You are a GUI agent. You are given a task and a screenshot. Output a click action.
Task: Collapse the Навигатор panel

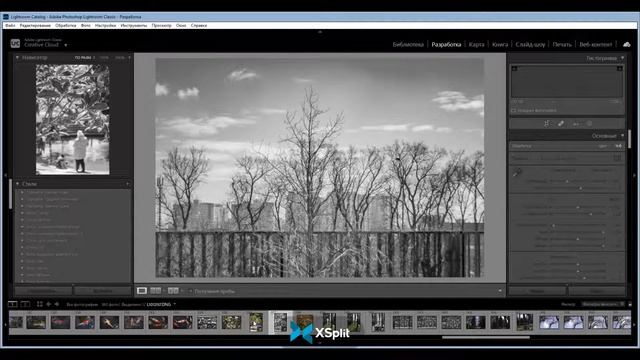[17, 58]
